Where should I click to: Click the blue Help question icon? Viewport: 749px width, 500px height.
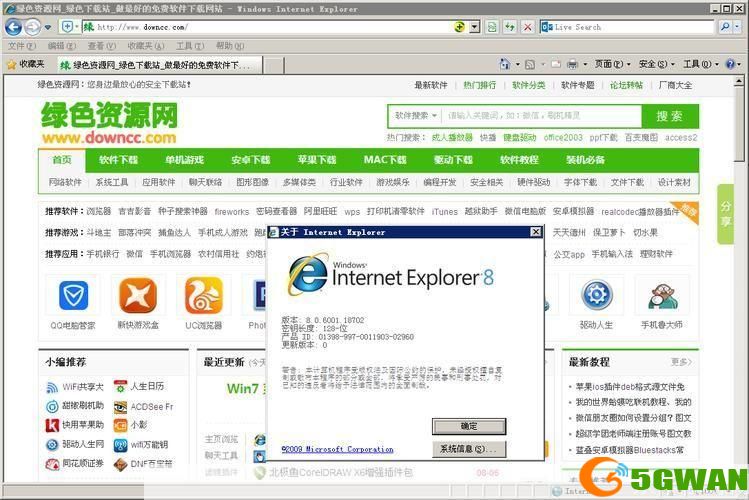coord(730,64)
